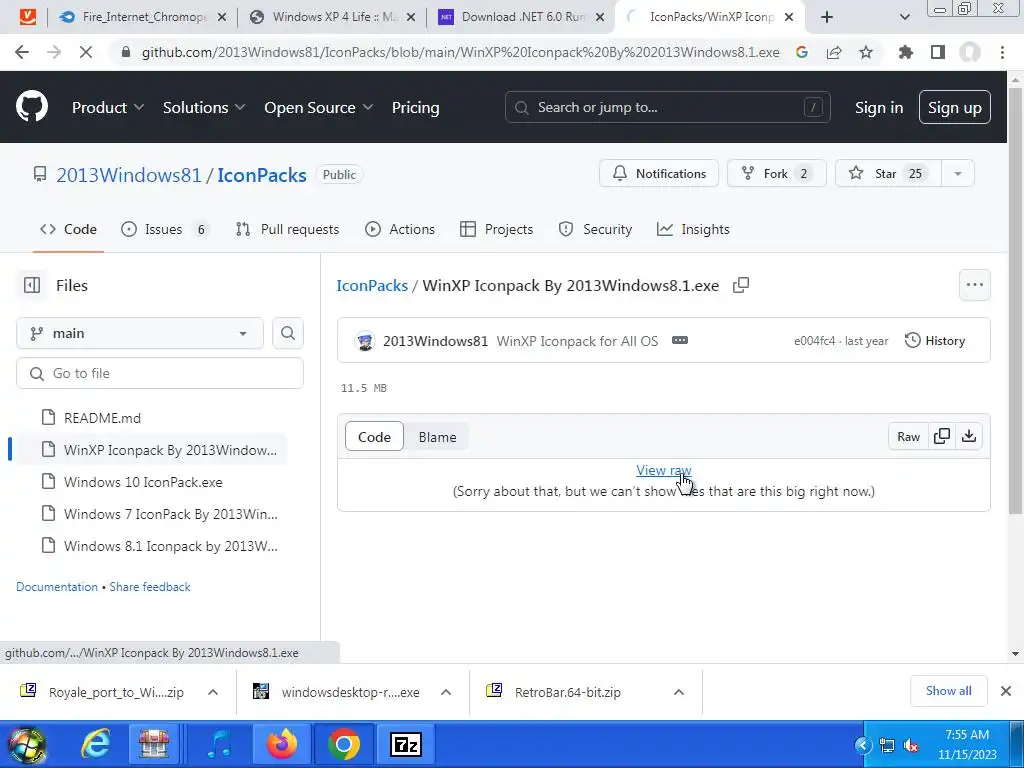Download the raw file icon
Viewport: 1024px width, 768px height.
[969, 436]
